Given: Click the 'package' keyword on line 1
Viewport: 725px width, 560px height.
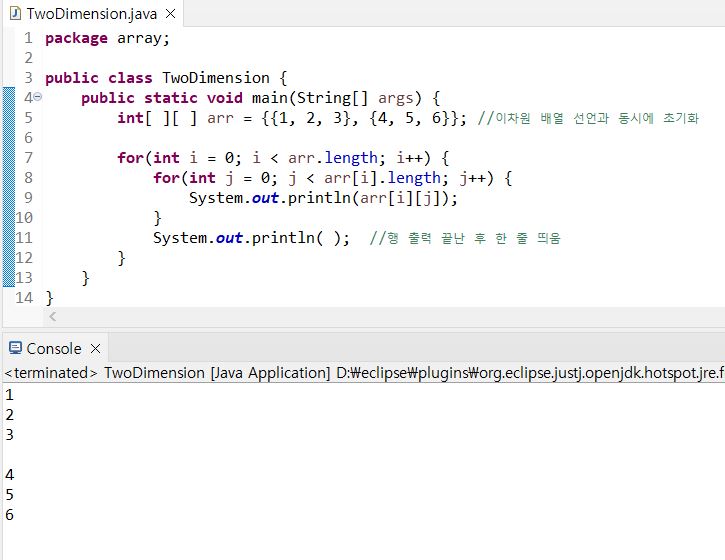Looking at the screenshot, I should [x=76, y=38].
